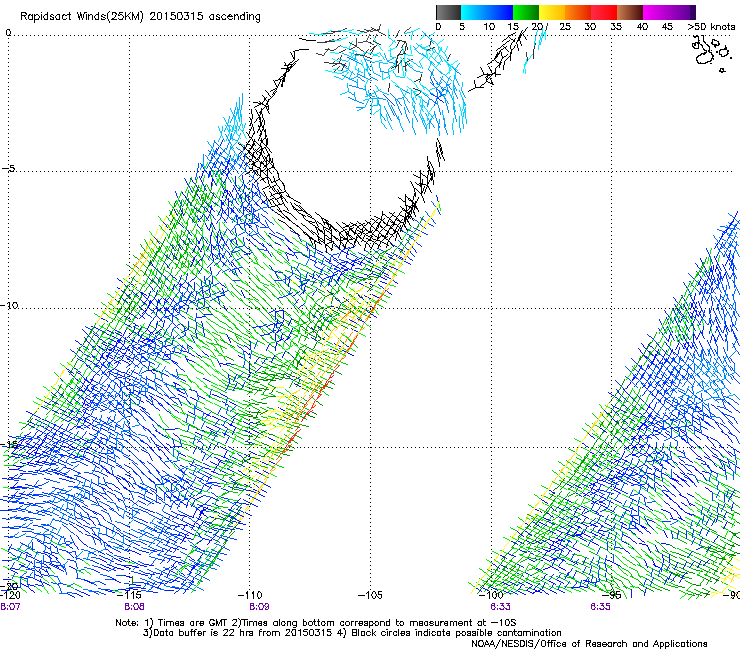Select the brown 35–40 knots legend segment
The image size is (740, 650).
630,12
